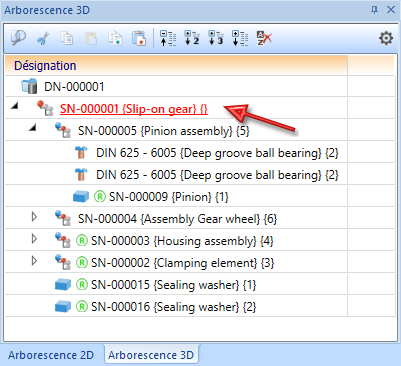
Task: Expand all tree levels icon
Action: pyautogui.click(x=240, y=38)
